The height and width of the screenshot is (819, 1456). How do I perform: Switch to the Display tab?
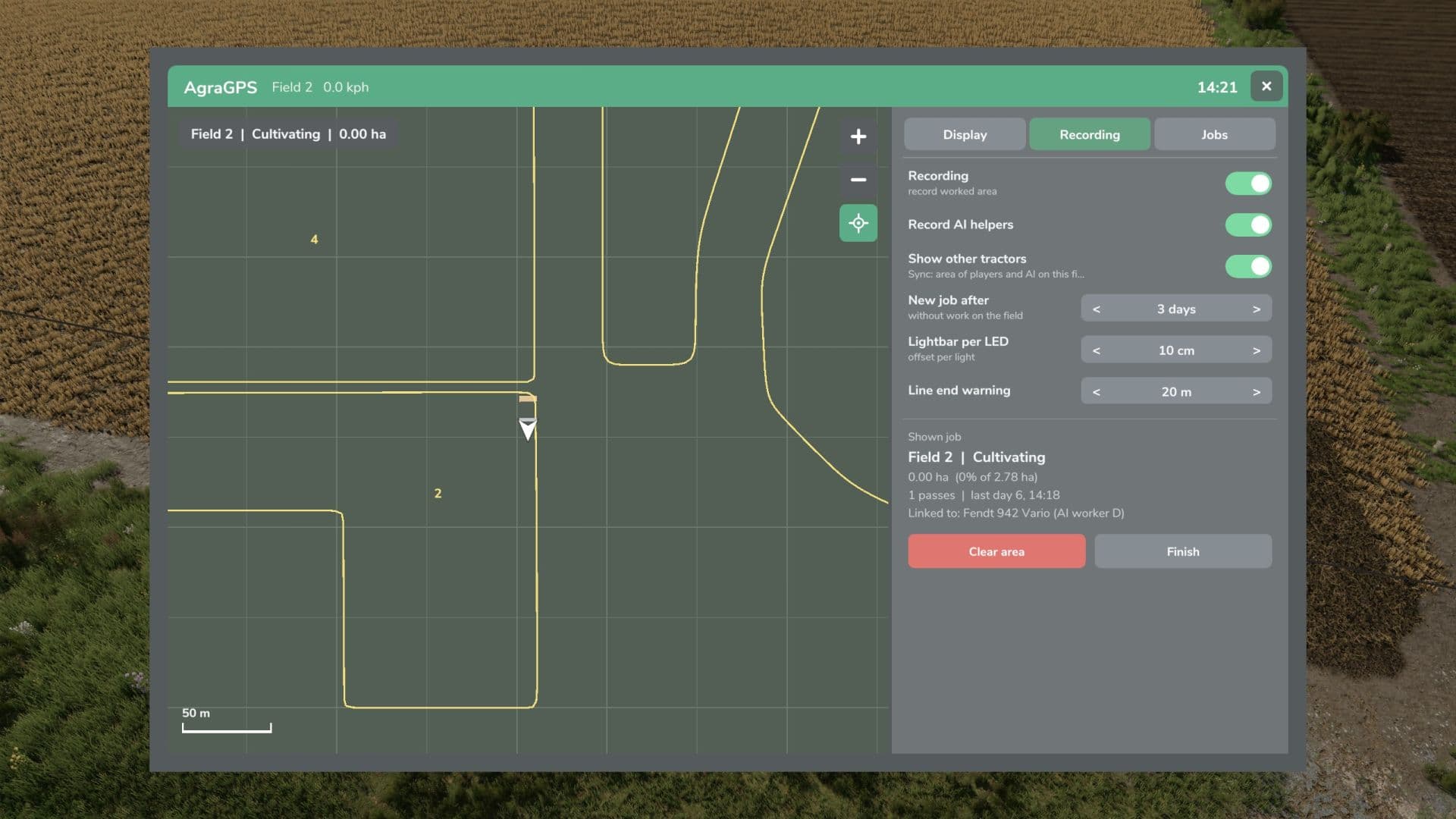click(965, 134)
